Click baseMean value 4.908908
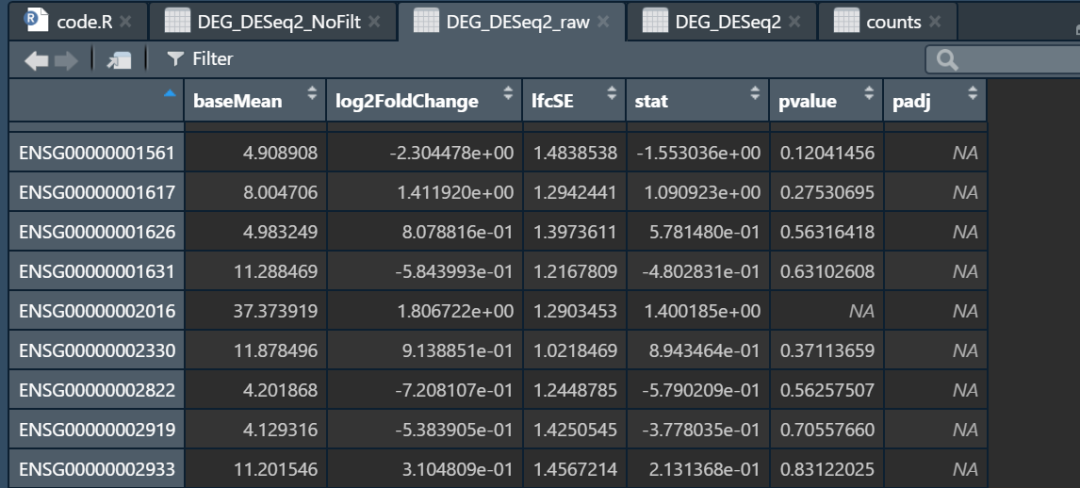 [x=280, y=153]
